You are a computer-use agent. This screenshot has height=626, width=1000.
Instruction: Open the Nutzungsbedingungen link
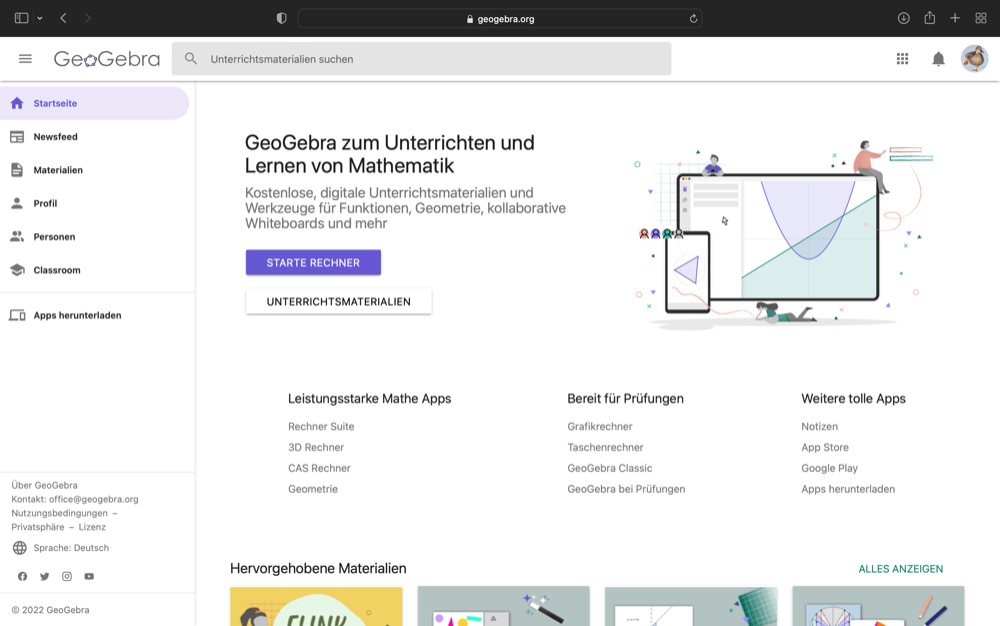59,513
